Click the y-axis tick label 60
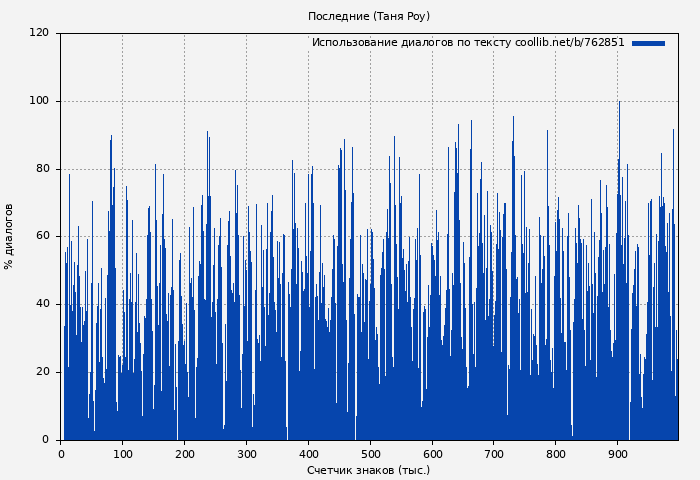Screen dimensions: 700x480 [x=42, y=236]
